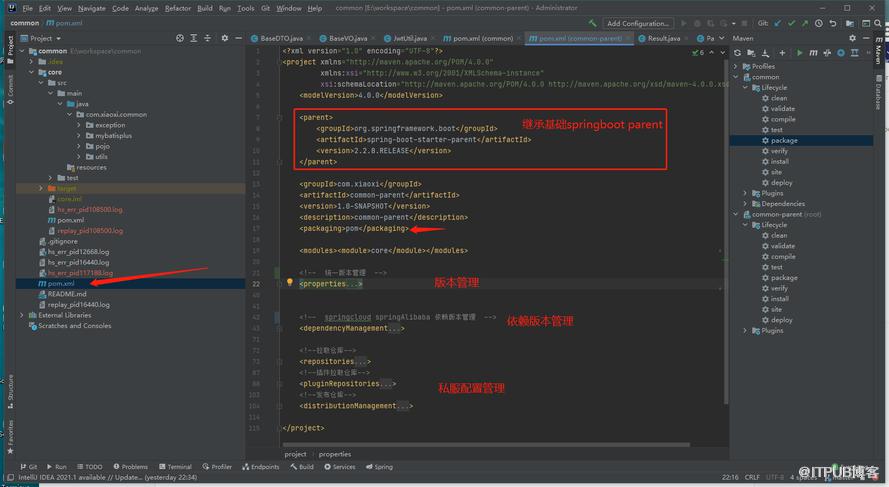Run Maven build green play icon
The height and width of the screenshot is (487, 889).
[799, 53]
